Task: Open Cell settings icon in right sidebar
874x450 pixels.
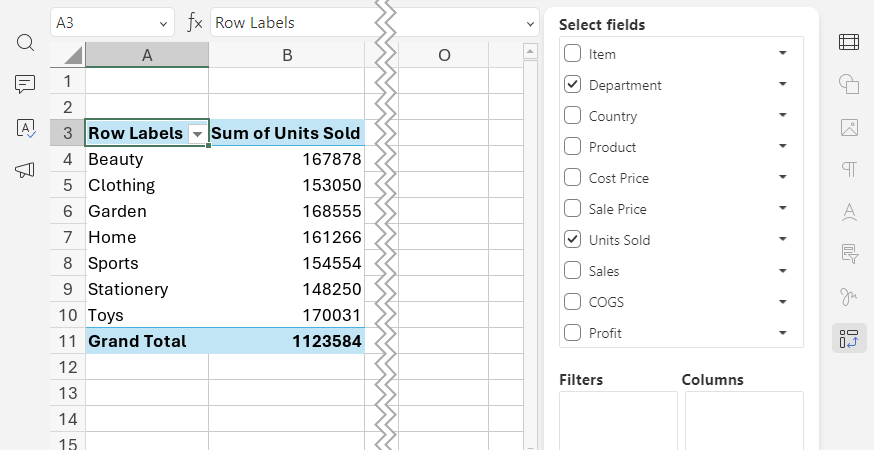Action: [x=849, y=42]
